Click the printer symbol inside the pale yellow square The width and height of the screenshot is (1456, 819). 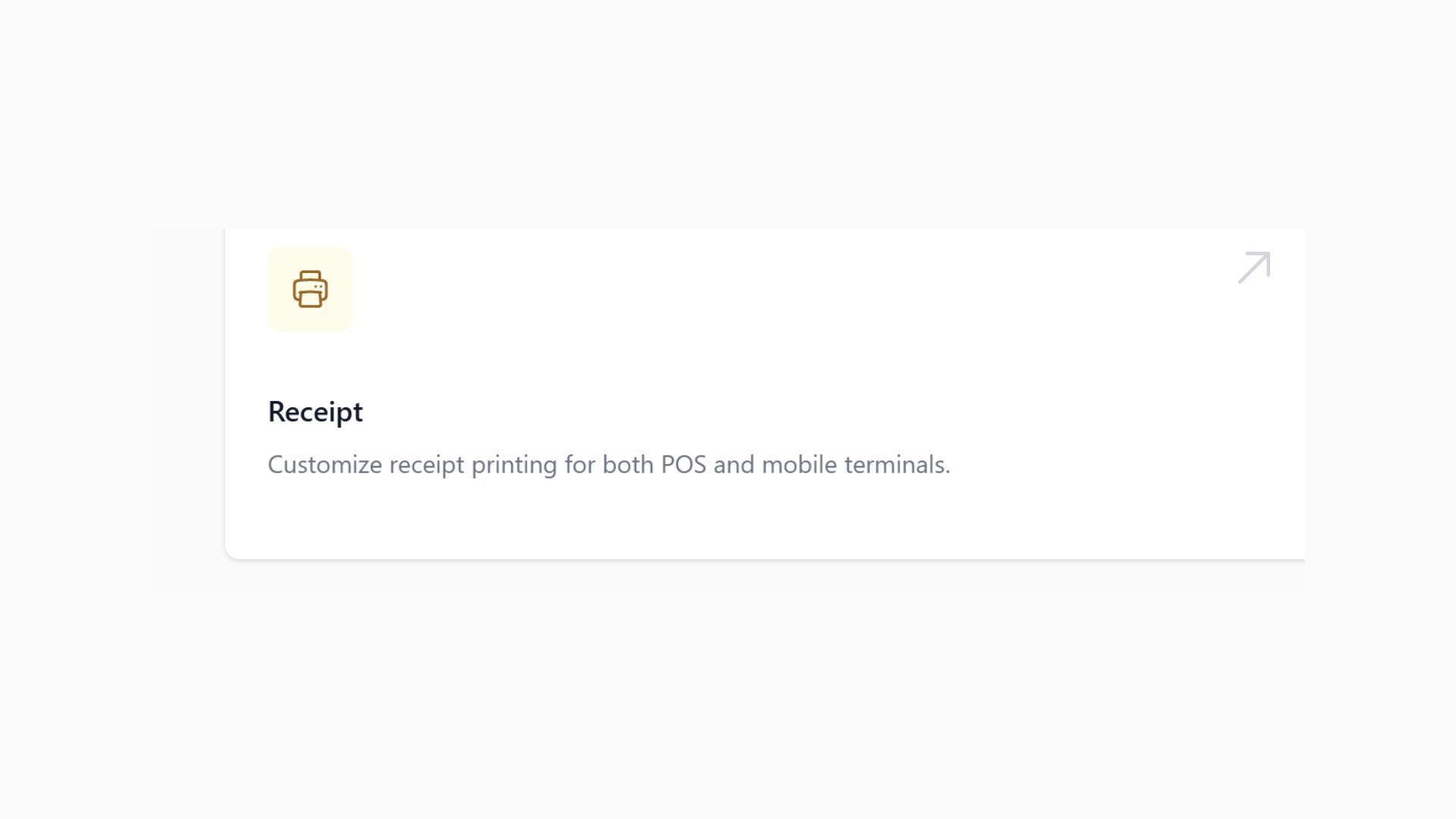tap(310, 289)
